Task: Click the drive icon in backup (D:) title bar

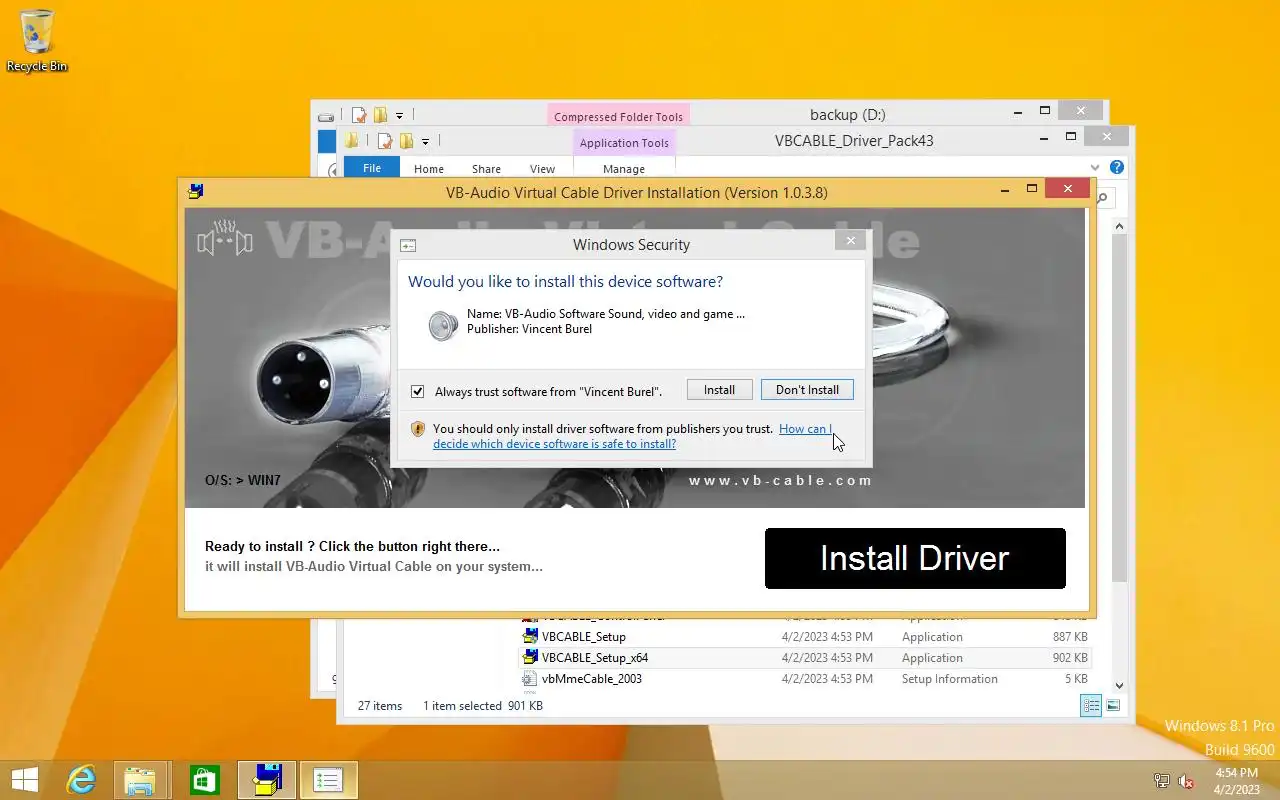Action: tap(326, 116)
